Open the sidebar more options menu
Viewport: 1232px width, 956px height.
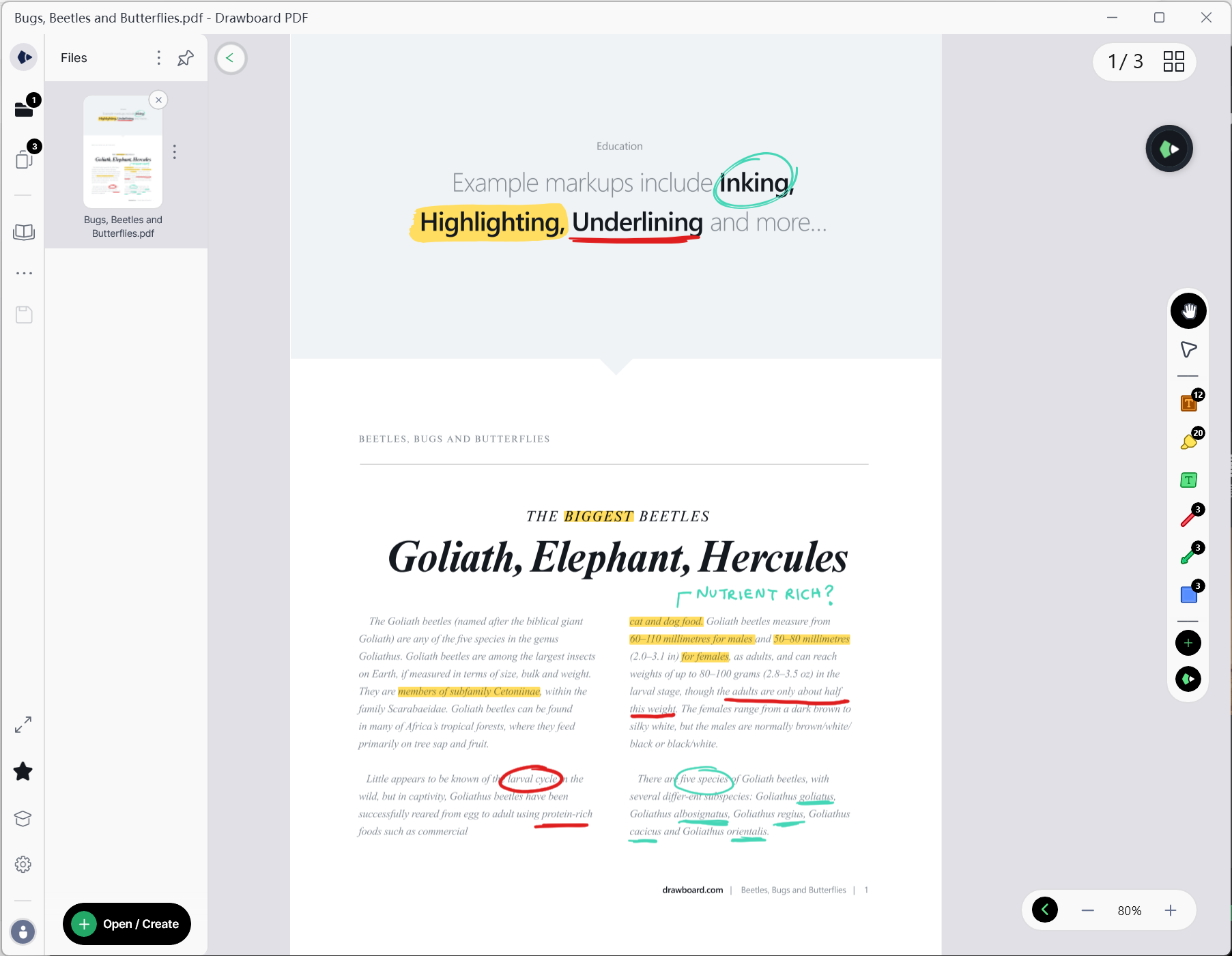coord(23,273)
